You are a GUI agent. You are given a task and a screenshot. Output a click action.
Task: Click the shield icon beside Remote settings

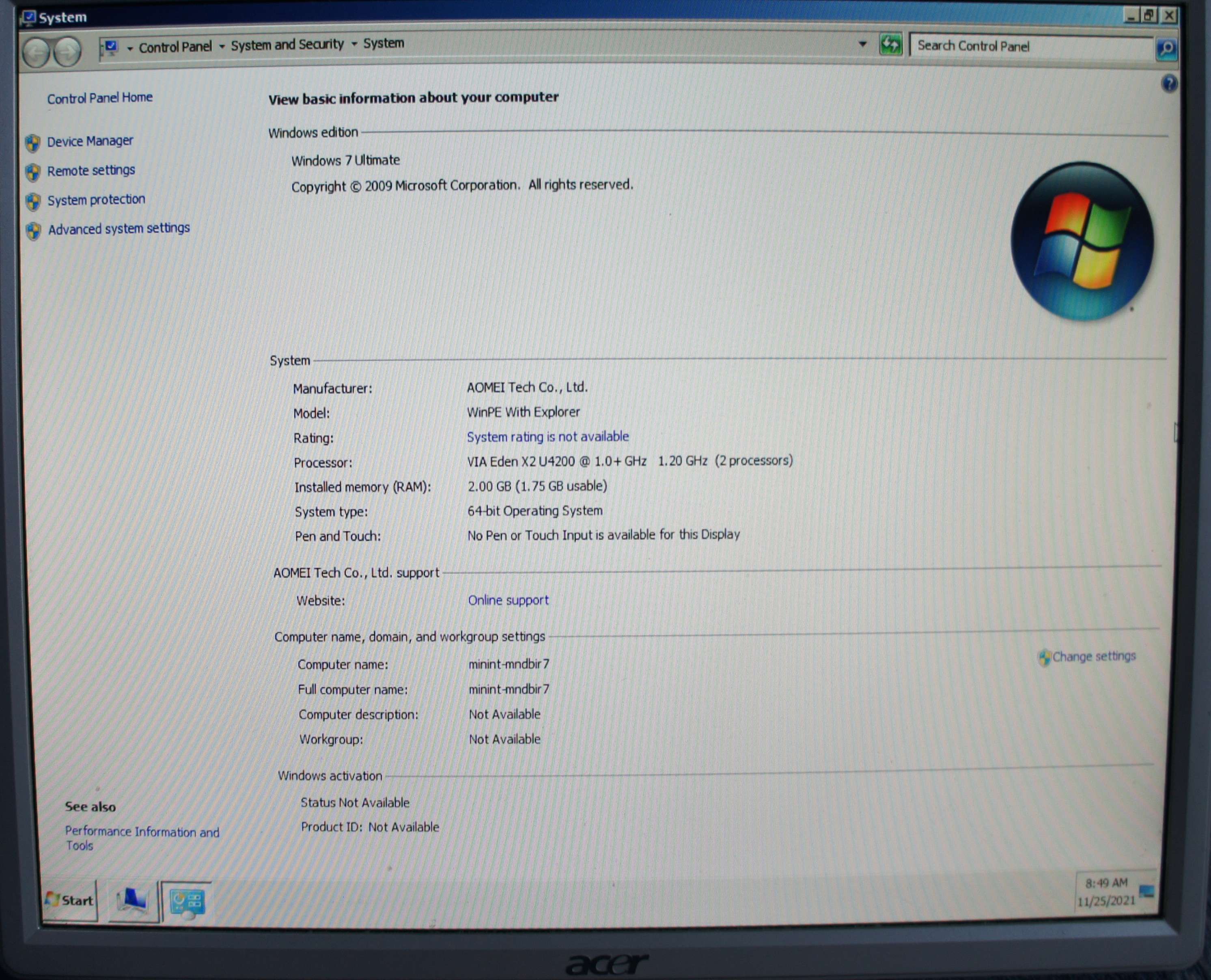[x=33, y=172]
